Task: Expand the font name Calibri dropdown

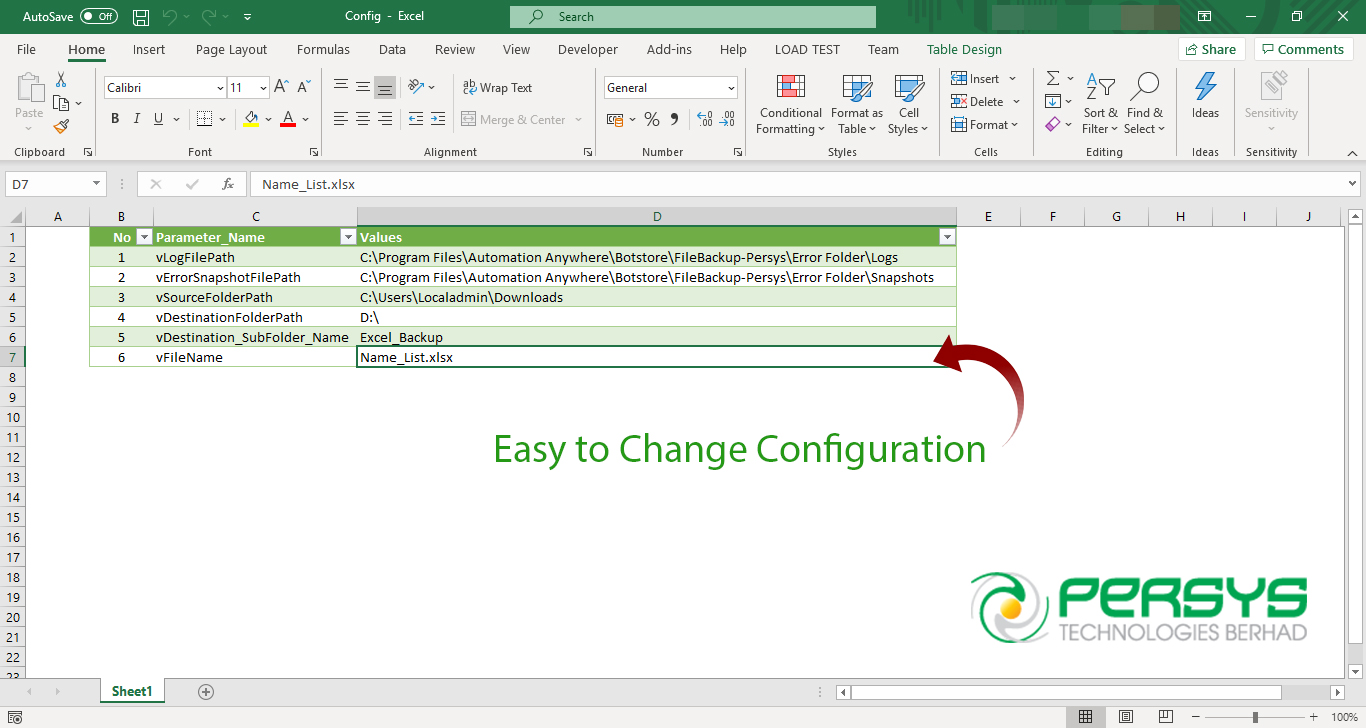Action: tap(220, 88)
